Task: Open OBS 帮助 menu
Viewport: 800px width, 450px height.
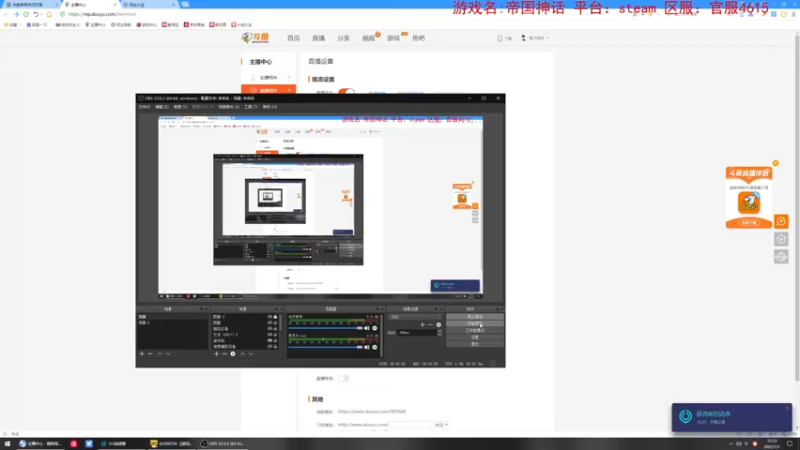Action: coord(269,107)
